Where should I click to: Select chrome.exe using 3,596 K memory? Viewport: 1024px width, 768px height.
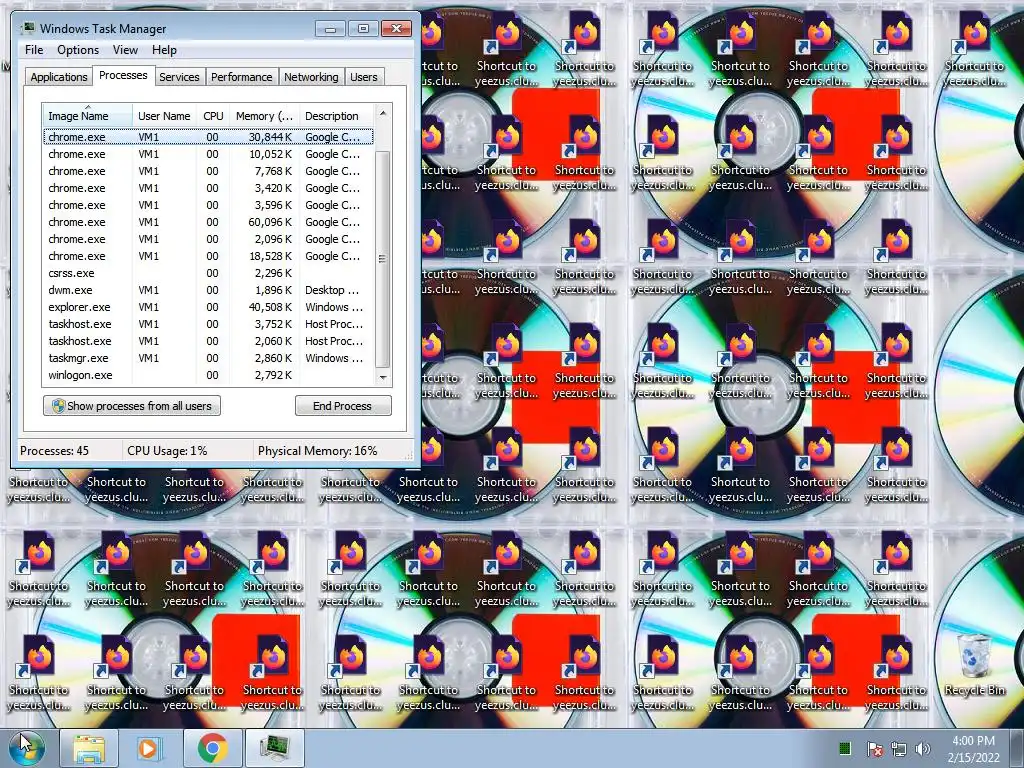[x=208, y=205]
